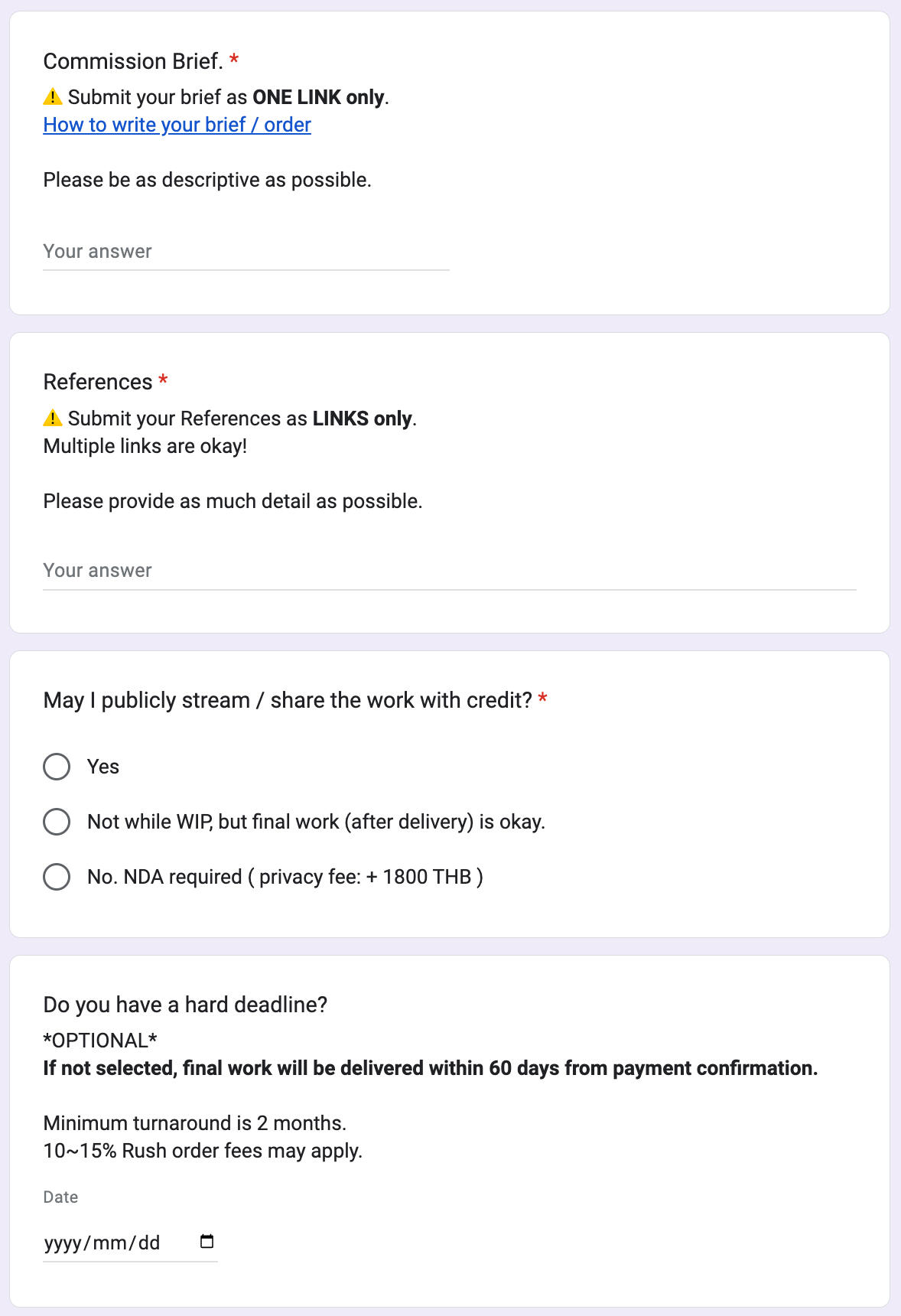Click "May I publicly stream" question title
The image size is (901, 1316).
pyautogui.click(x=288, y=700)
